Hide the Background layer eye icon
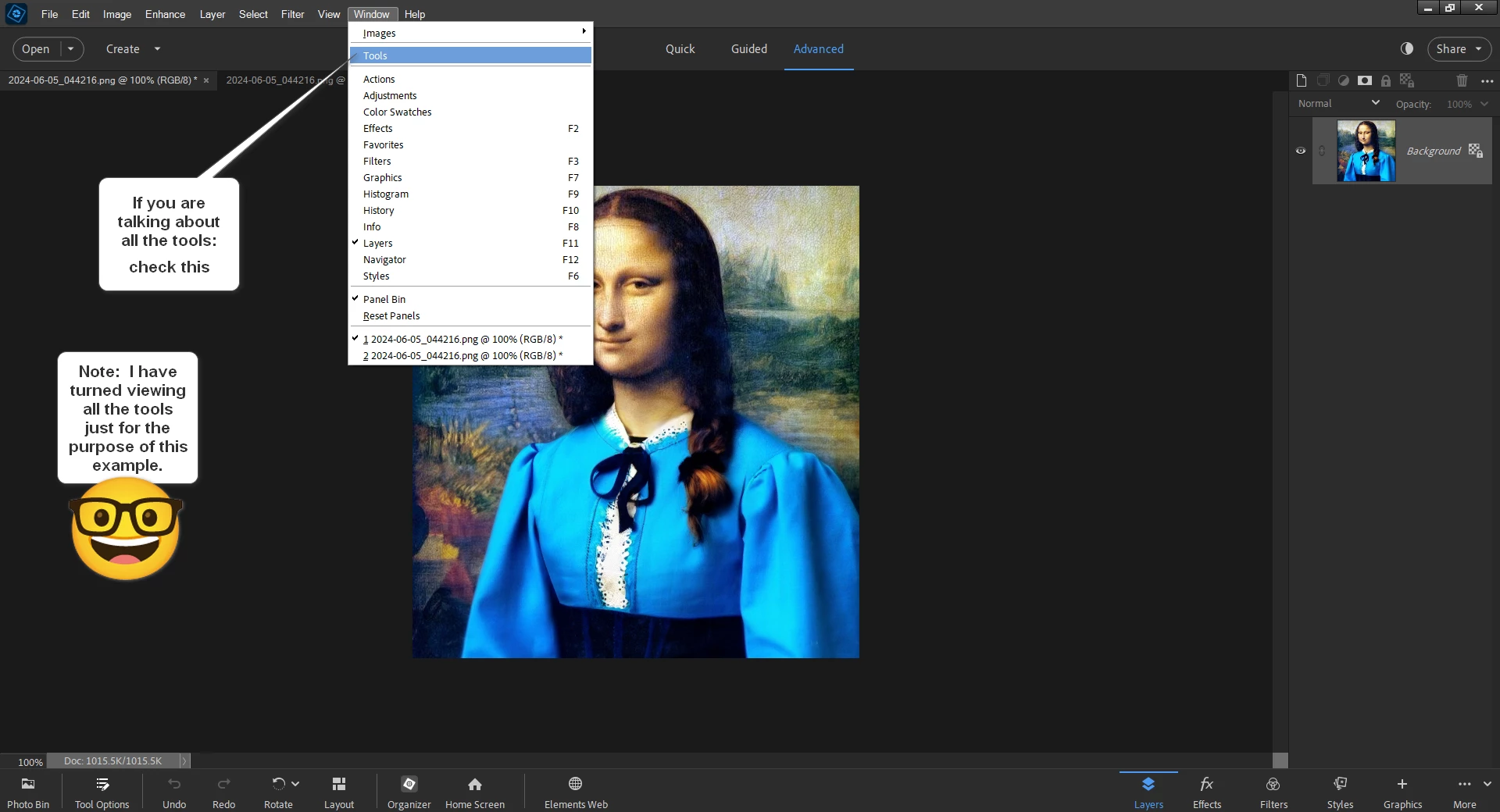 pyautogui.click(x=1301, y=151)
